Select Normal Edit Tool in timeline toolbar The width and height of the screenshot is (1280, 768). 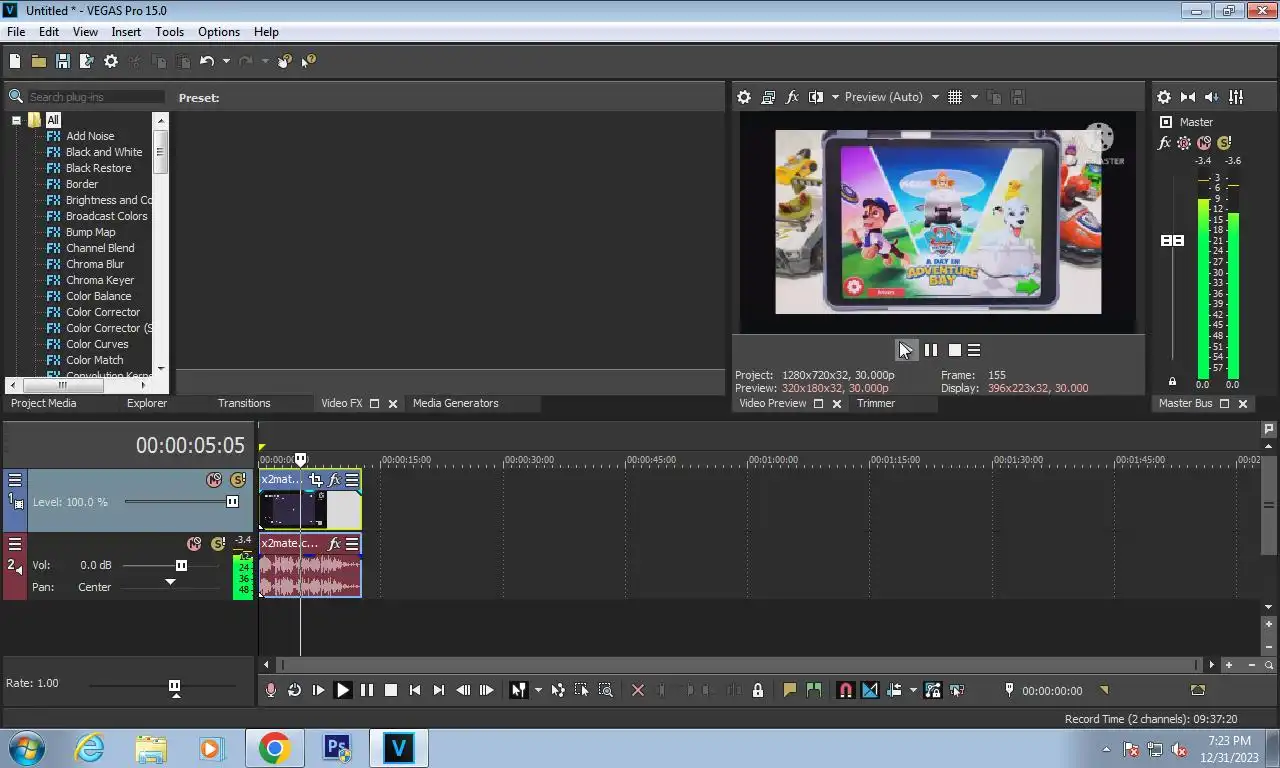(518, 690)
